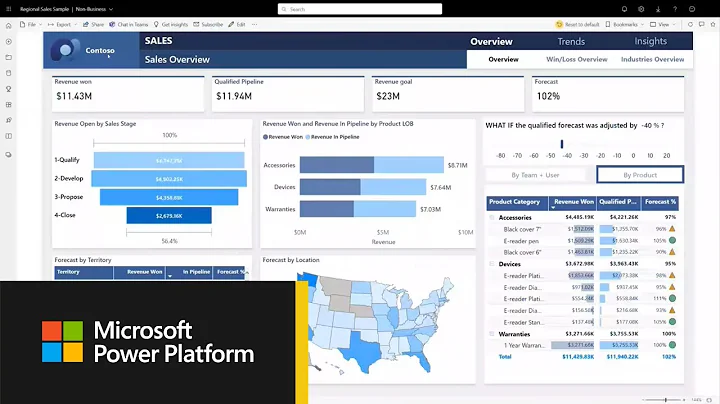Viewport: 720px width, 404px height.
Task: Open the Learn book icon in sidebar
Action: coord(8,136)
